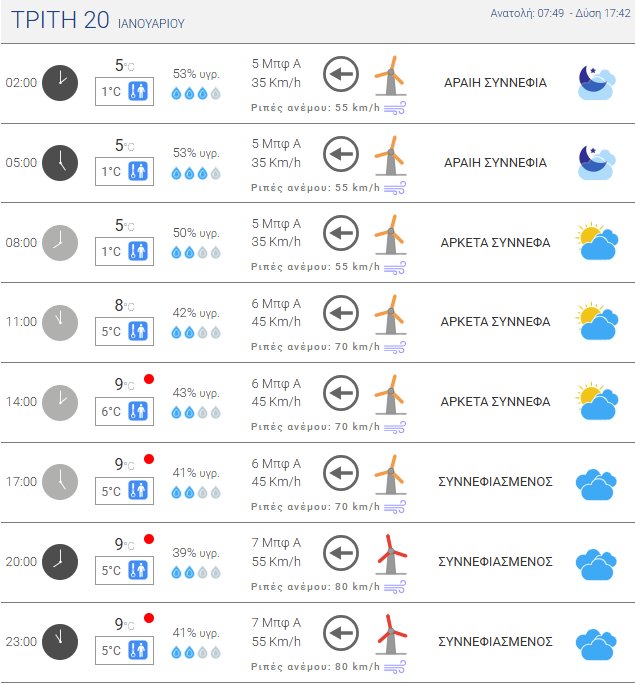Click the orange windmill icon at 14:00
The height and width of the screenshot is (683, 636).
pyautogui.click(x=388, y=393)
